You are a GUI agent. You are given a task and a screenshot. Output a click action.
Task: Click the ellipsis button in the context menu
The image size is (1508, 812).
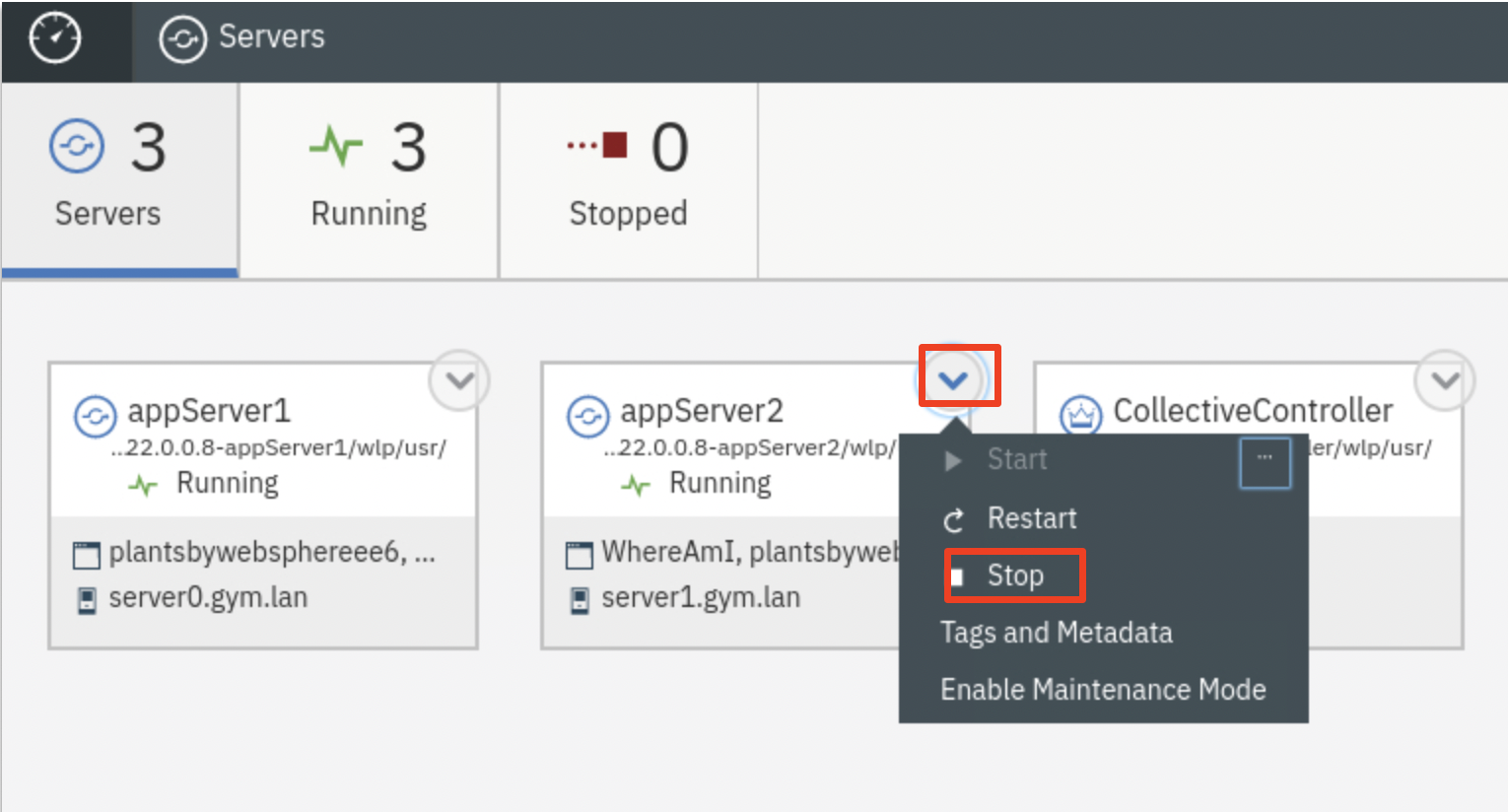[1265, 462]
